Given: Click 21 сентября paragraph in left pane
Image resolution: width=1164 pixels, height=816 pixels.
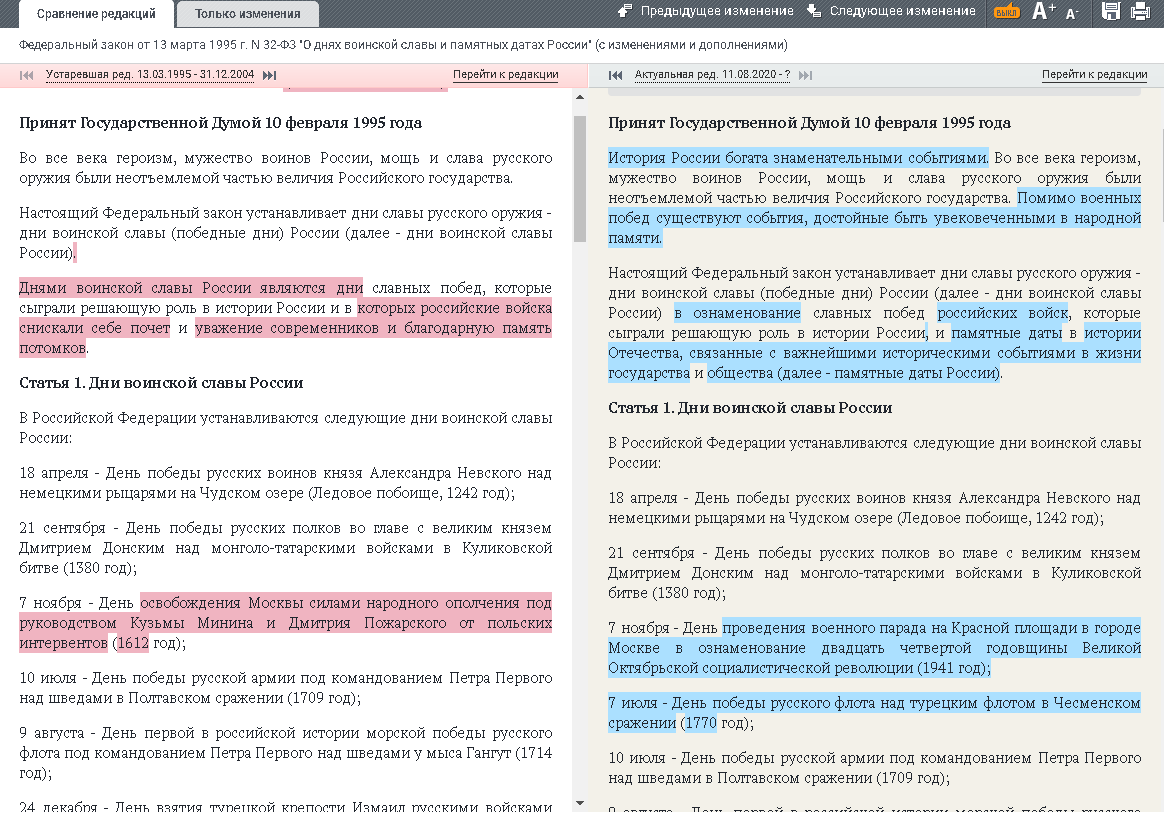Looking at the screenshot, I should point(286,548).
